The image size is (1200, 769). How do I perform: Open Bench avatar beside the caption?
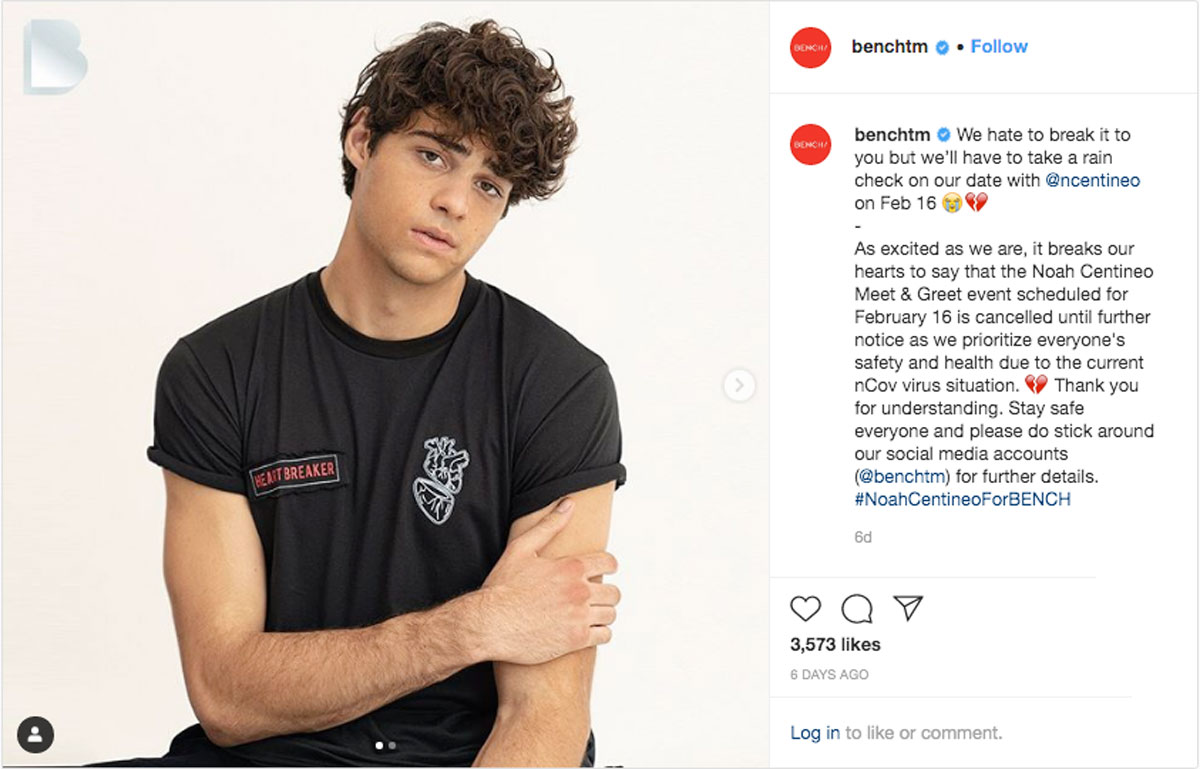(810, 145)
